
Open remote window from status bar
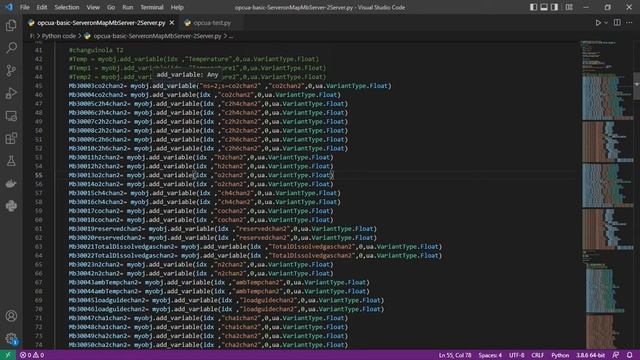point(7,355)
